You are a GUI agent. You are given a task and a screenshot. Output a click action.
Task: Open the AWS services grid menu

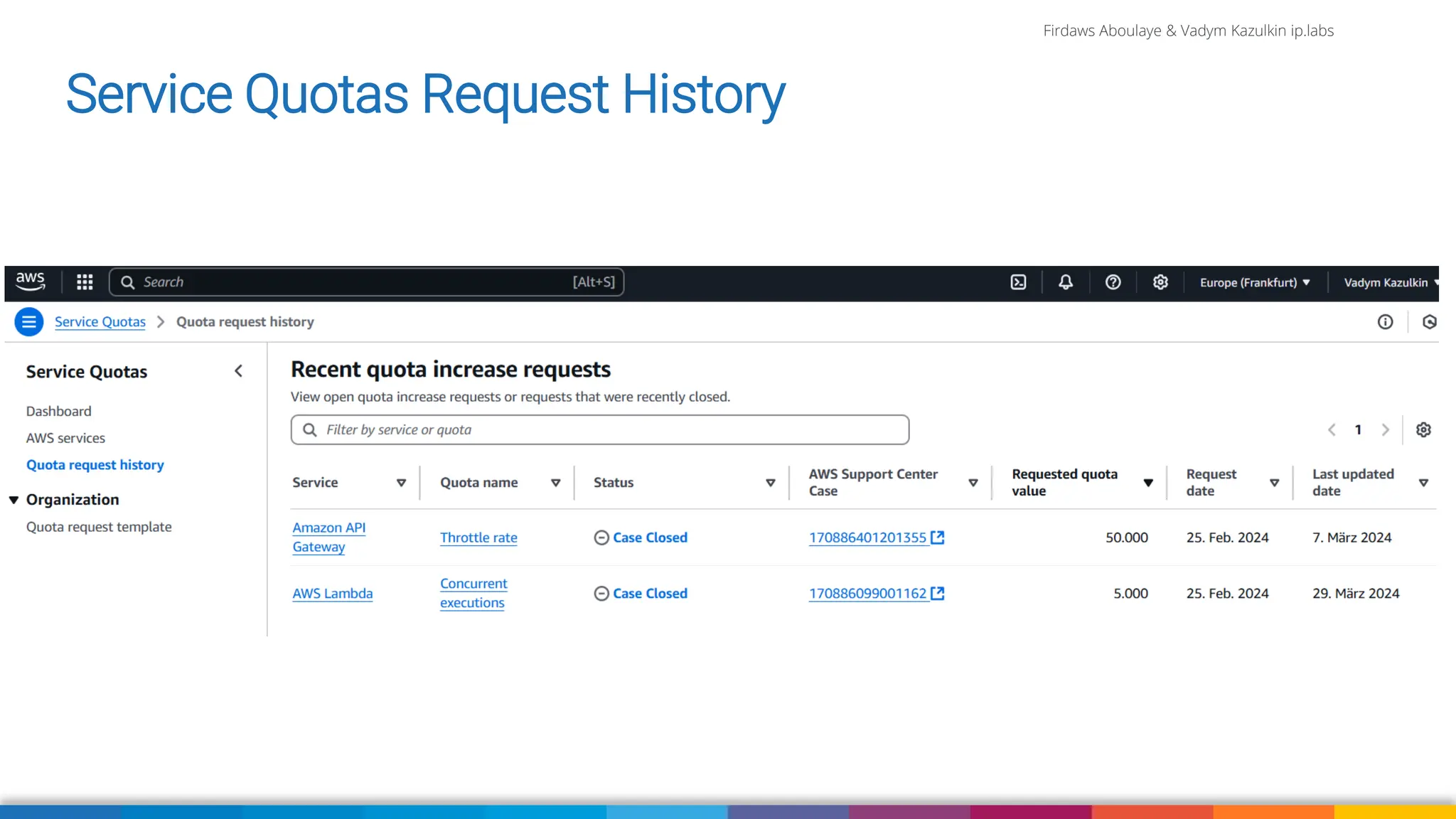pyautogui.click(x=85, y=282)
